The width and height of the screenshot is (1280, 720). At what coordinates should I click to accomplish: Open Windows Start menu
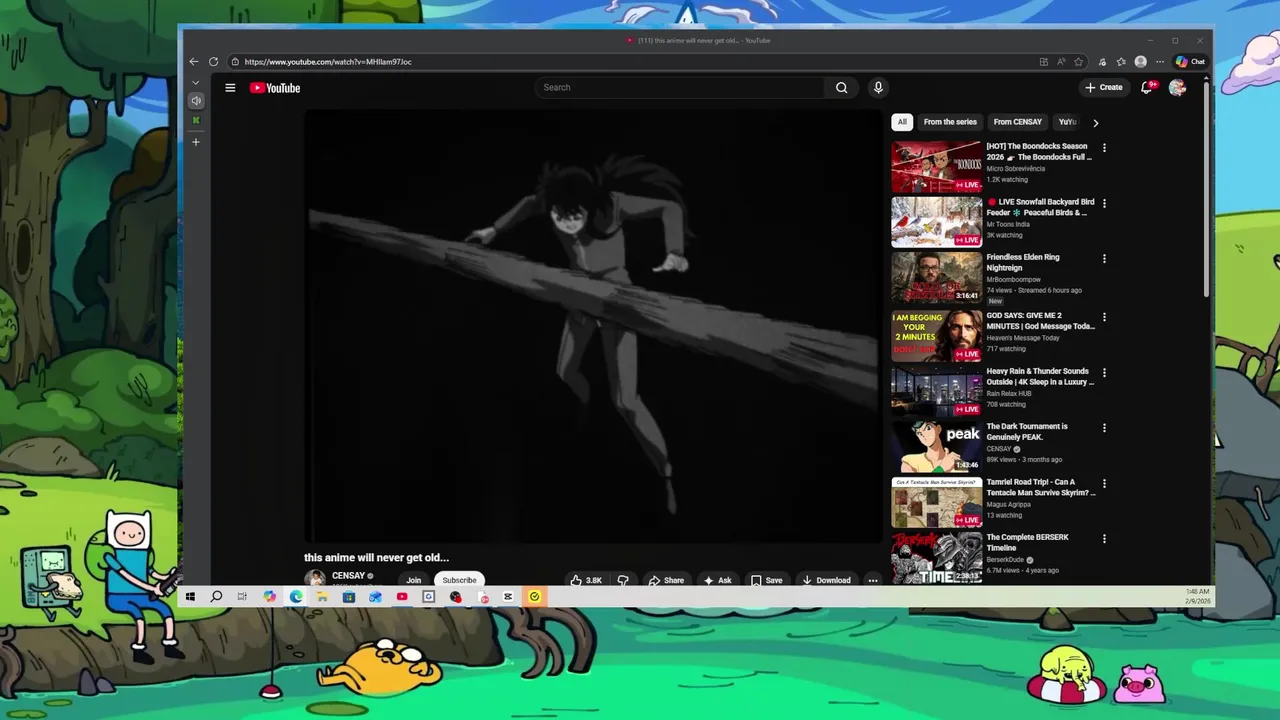tap(190, 597)
